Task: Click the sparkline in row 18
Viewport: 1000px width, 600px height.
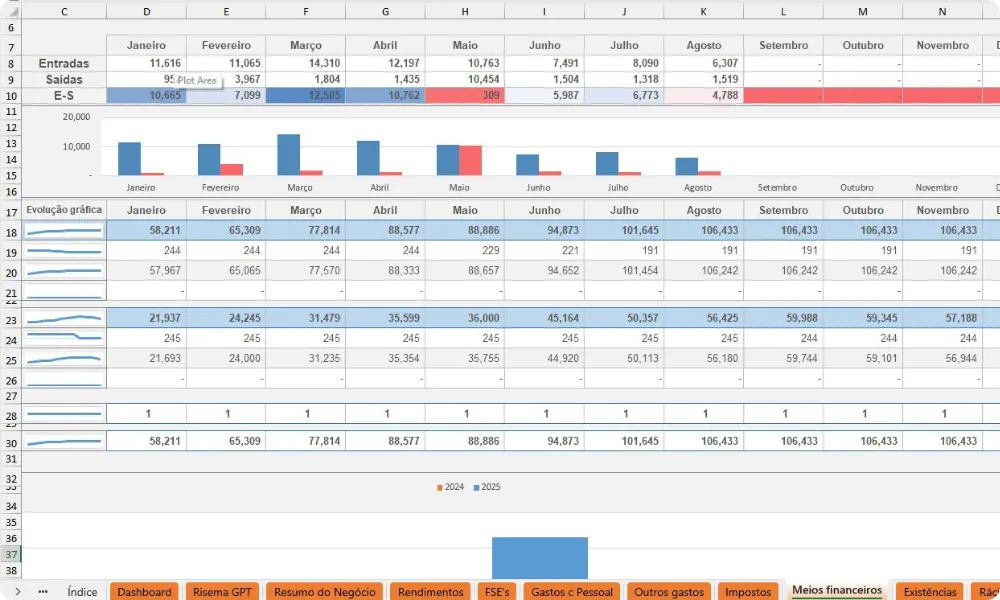Action: [x=64, y=231]
